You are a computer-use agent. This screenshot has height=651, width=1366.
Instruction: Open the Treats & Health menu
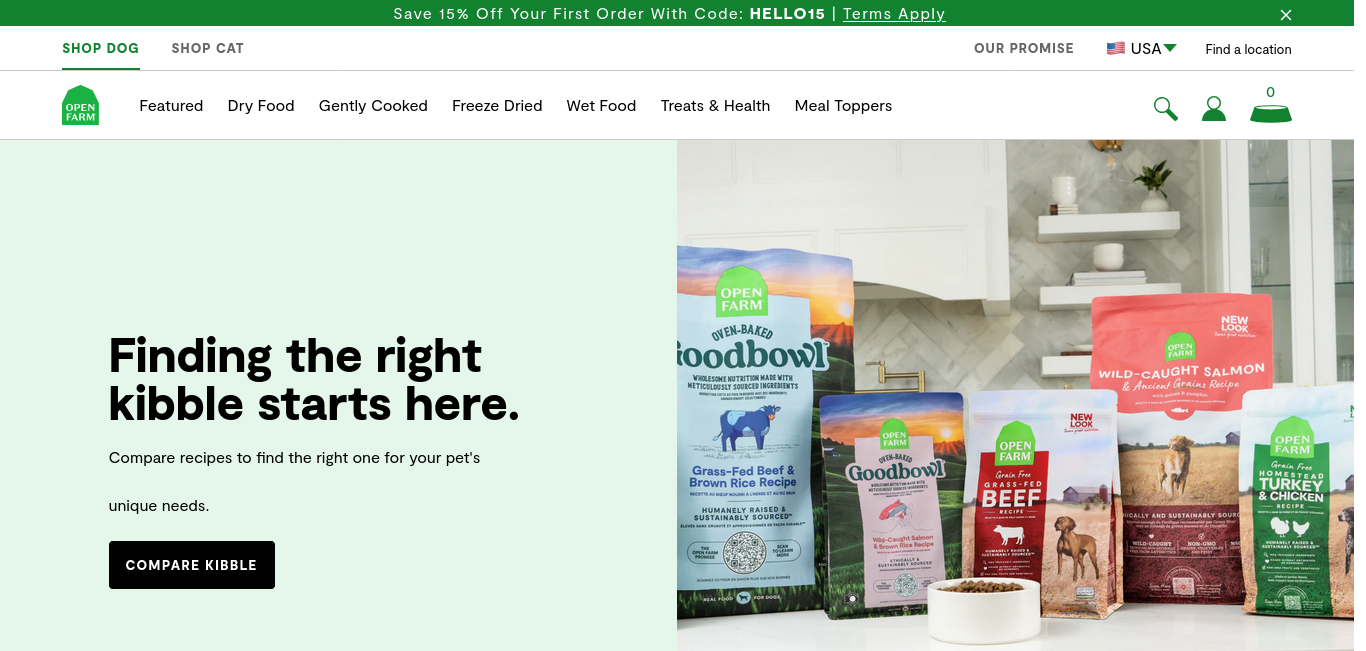point(715,106)
